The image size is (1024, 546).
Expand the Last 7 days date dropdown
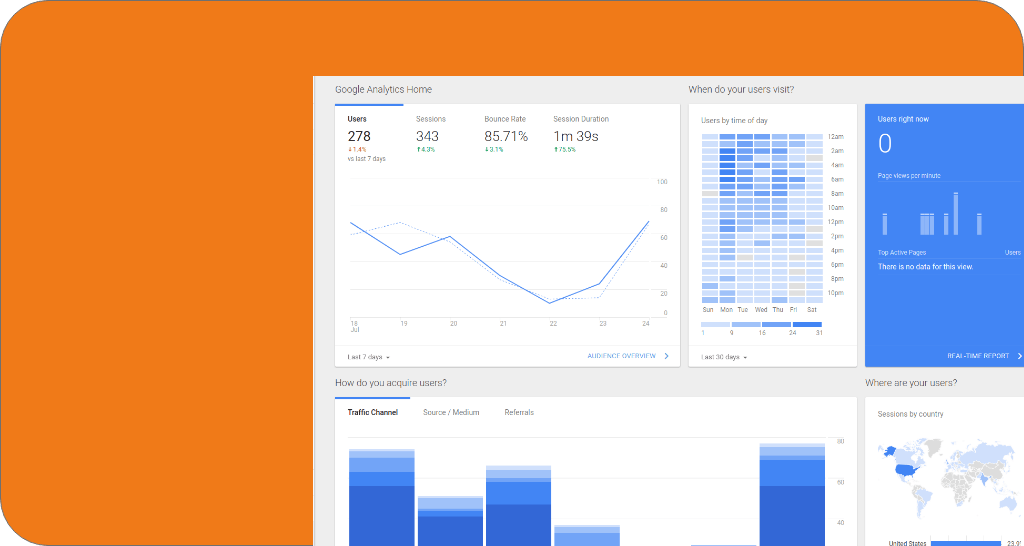tap(368, 357)
